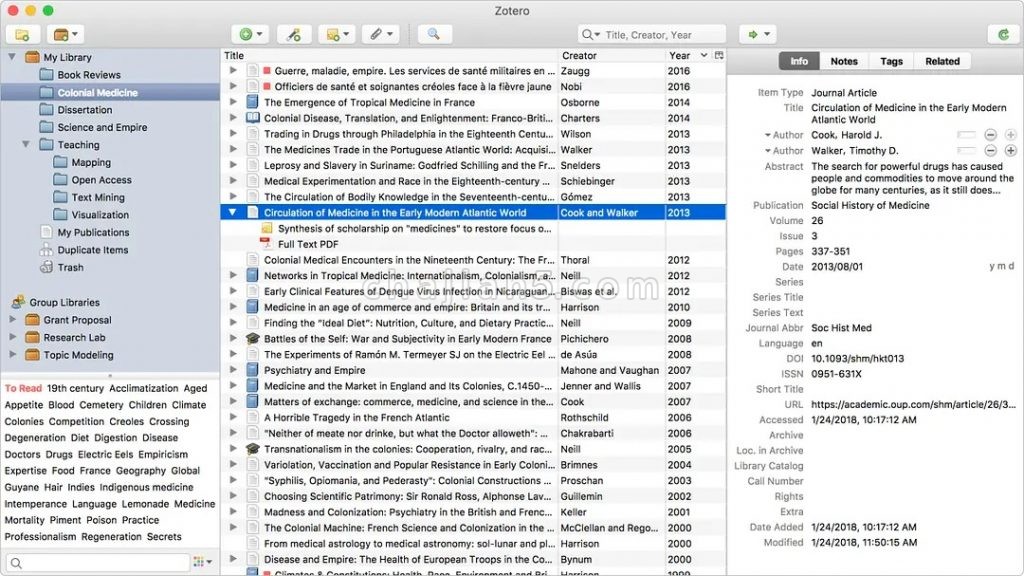
Task: Click the tag filter search box
Action: coord(98,562)
